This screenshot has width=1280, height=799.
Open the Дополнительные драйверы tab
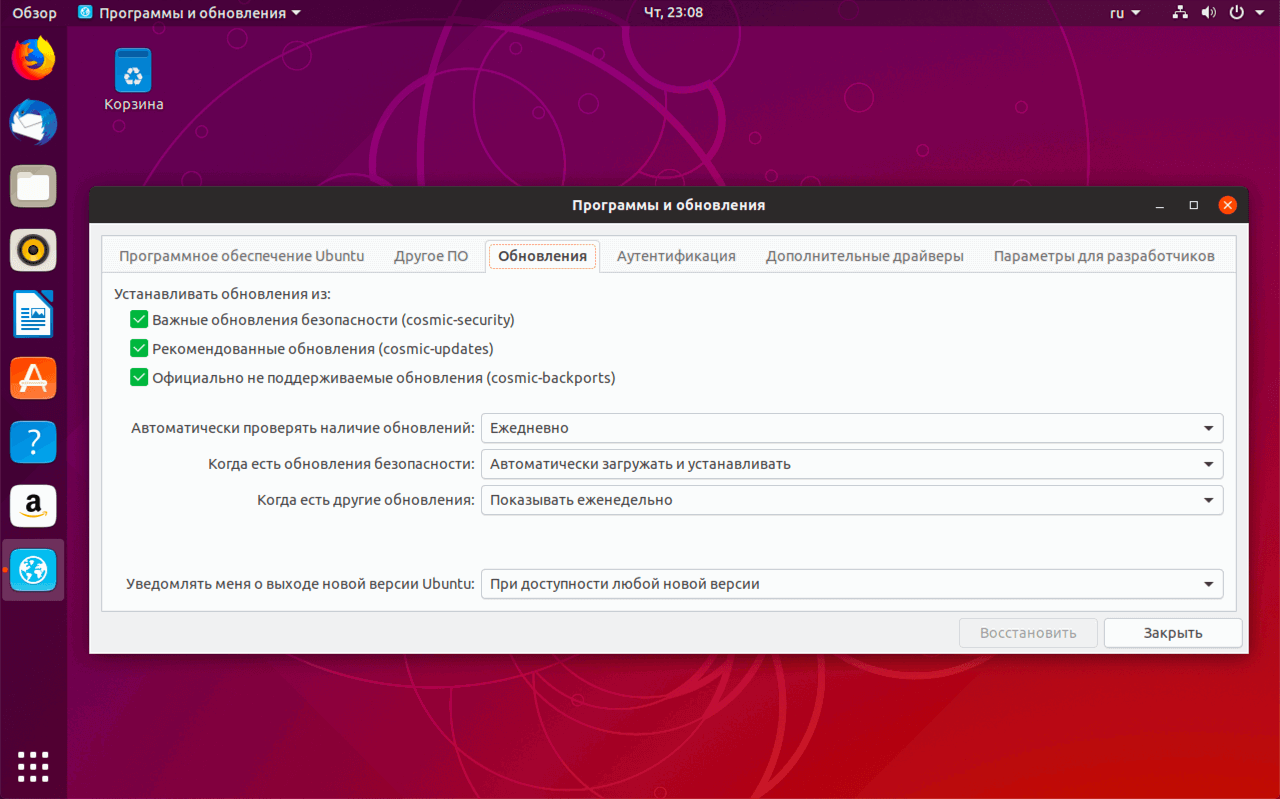tap(865, 256)
